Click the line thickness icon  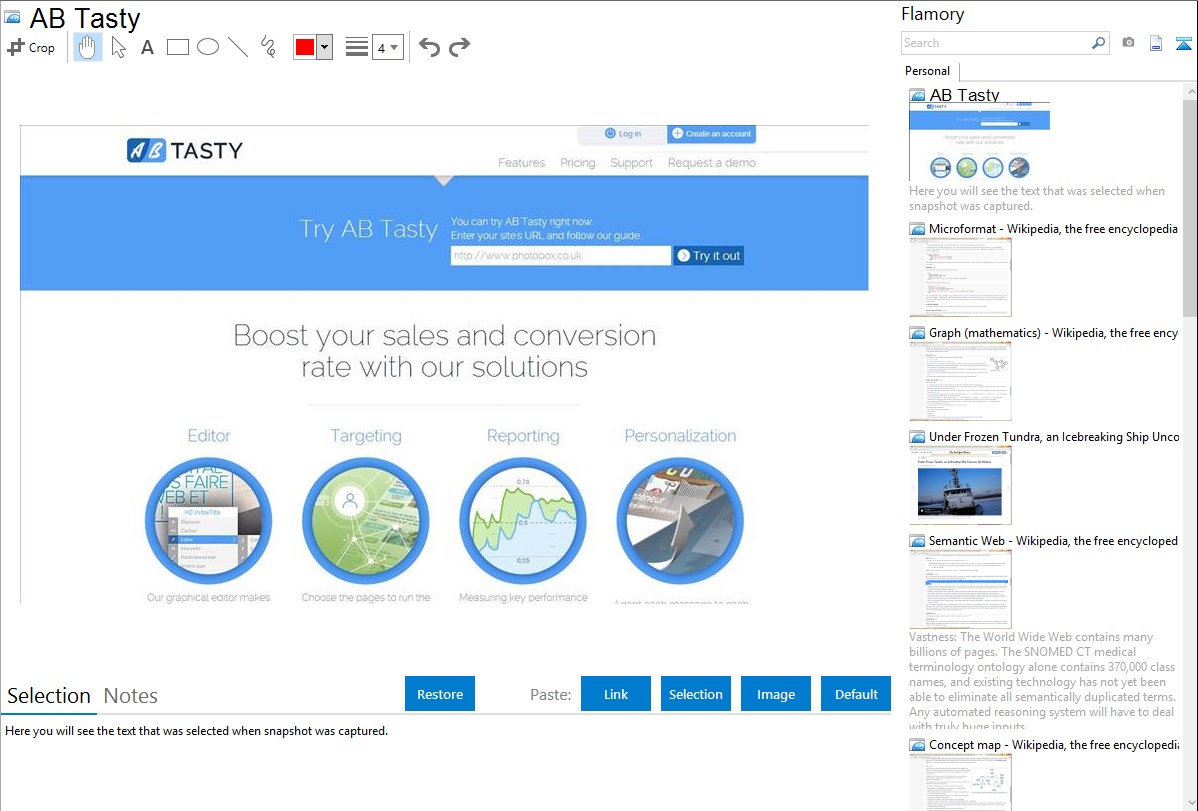357,47
